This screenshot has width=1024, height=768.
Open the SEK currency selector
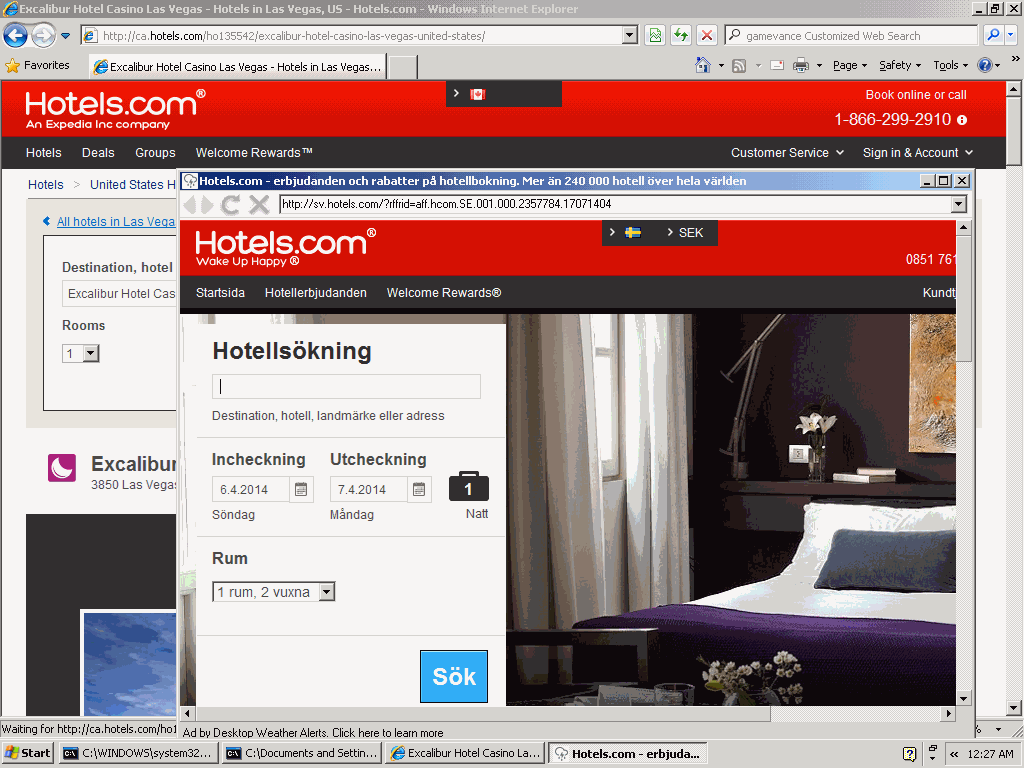pyautogui.click(x=685, y=232)
